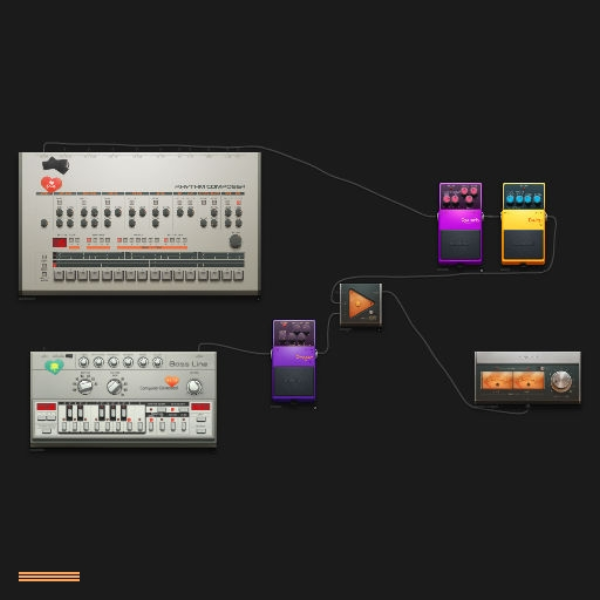Click the black sticker on Rhythm Composer

(x=56, y=165)
